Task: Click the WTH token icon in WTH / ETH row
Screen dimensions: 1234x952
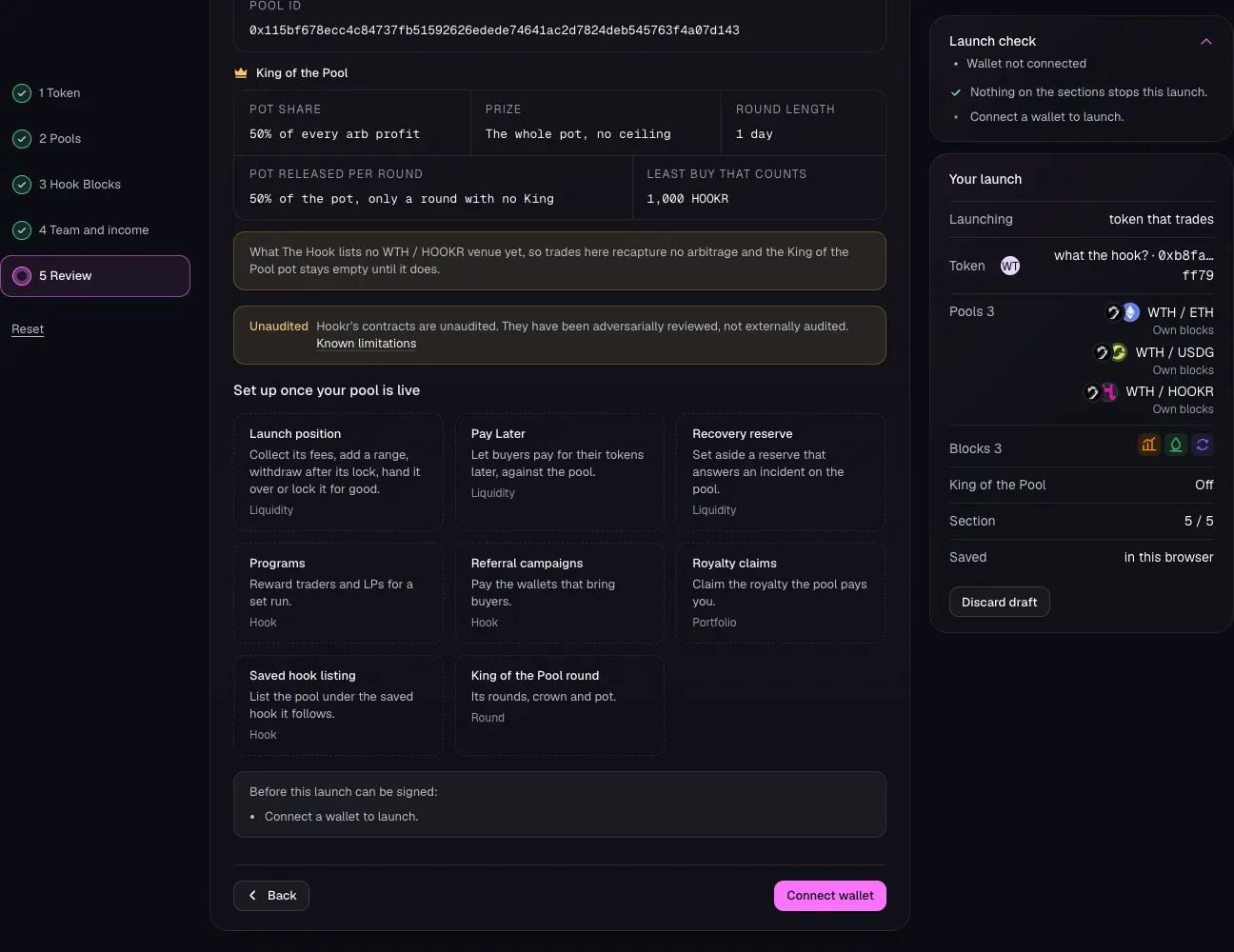Action: (1113, 312)
